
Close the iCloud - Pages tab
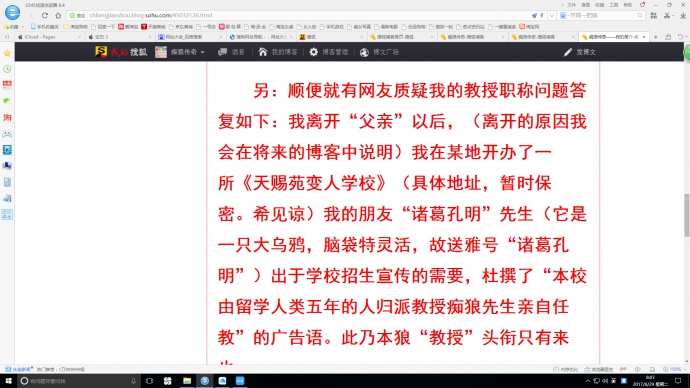point(79,37)
